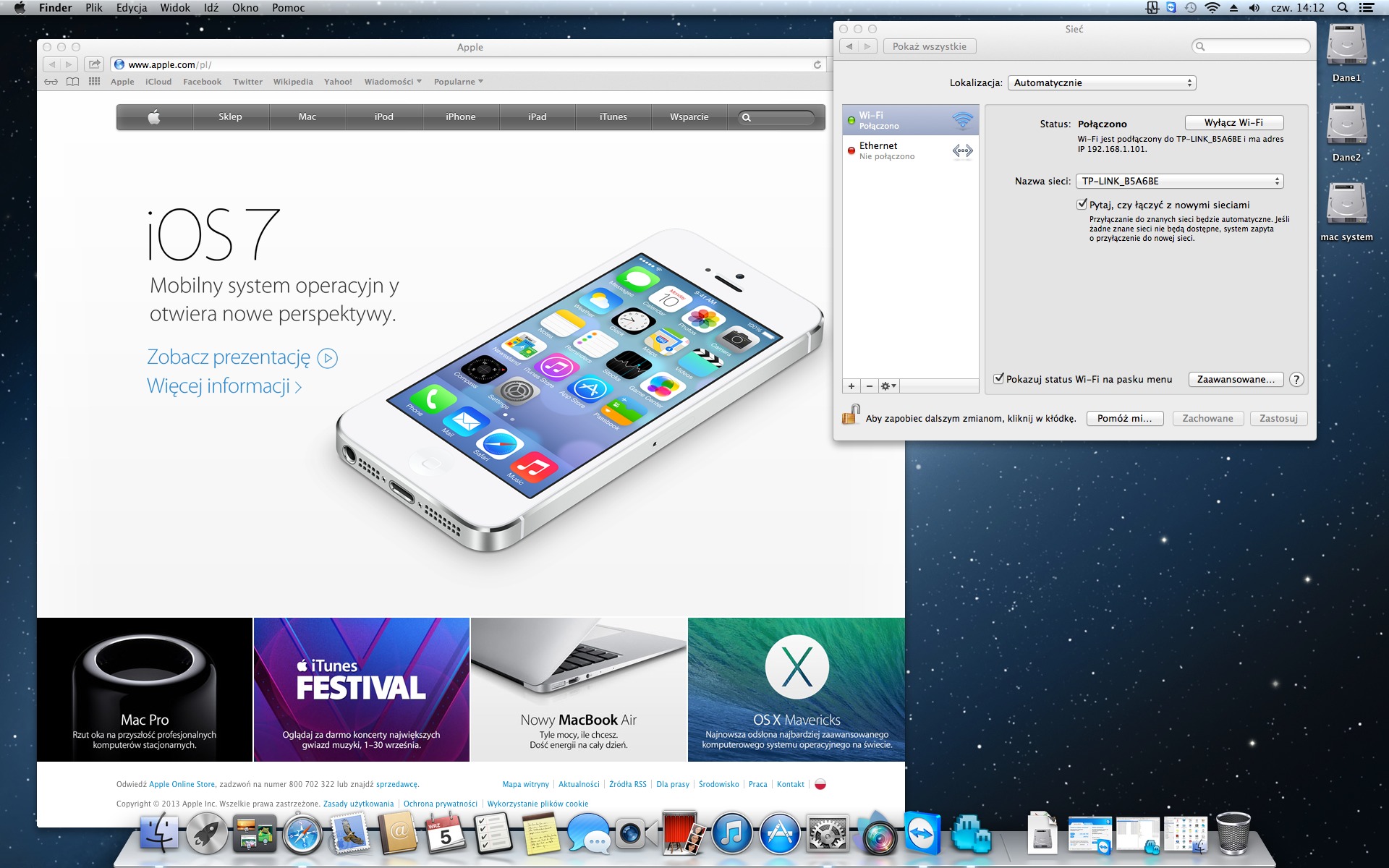Open the Edycja menu

(132, 8)
